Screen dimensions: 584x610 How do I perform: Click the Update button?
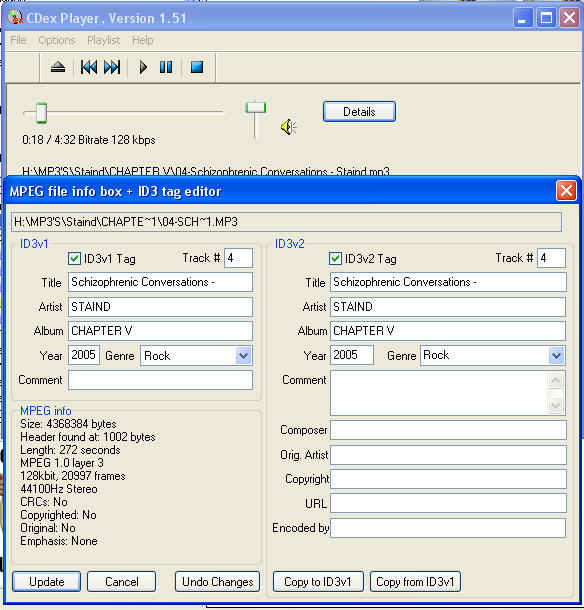[x=47, y=582]
